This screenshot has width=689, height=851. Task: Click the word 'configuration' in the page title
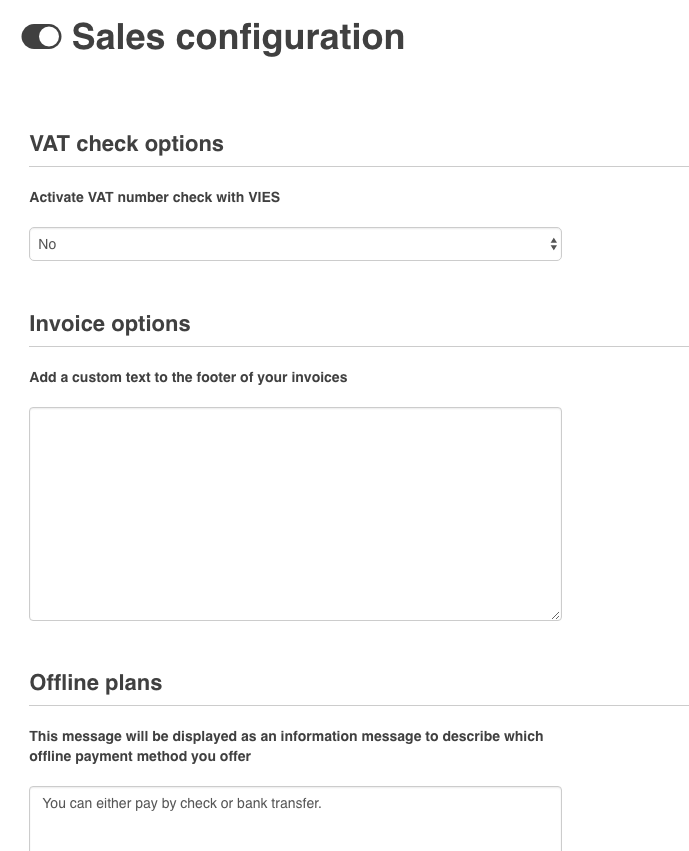click(290, 37)
